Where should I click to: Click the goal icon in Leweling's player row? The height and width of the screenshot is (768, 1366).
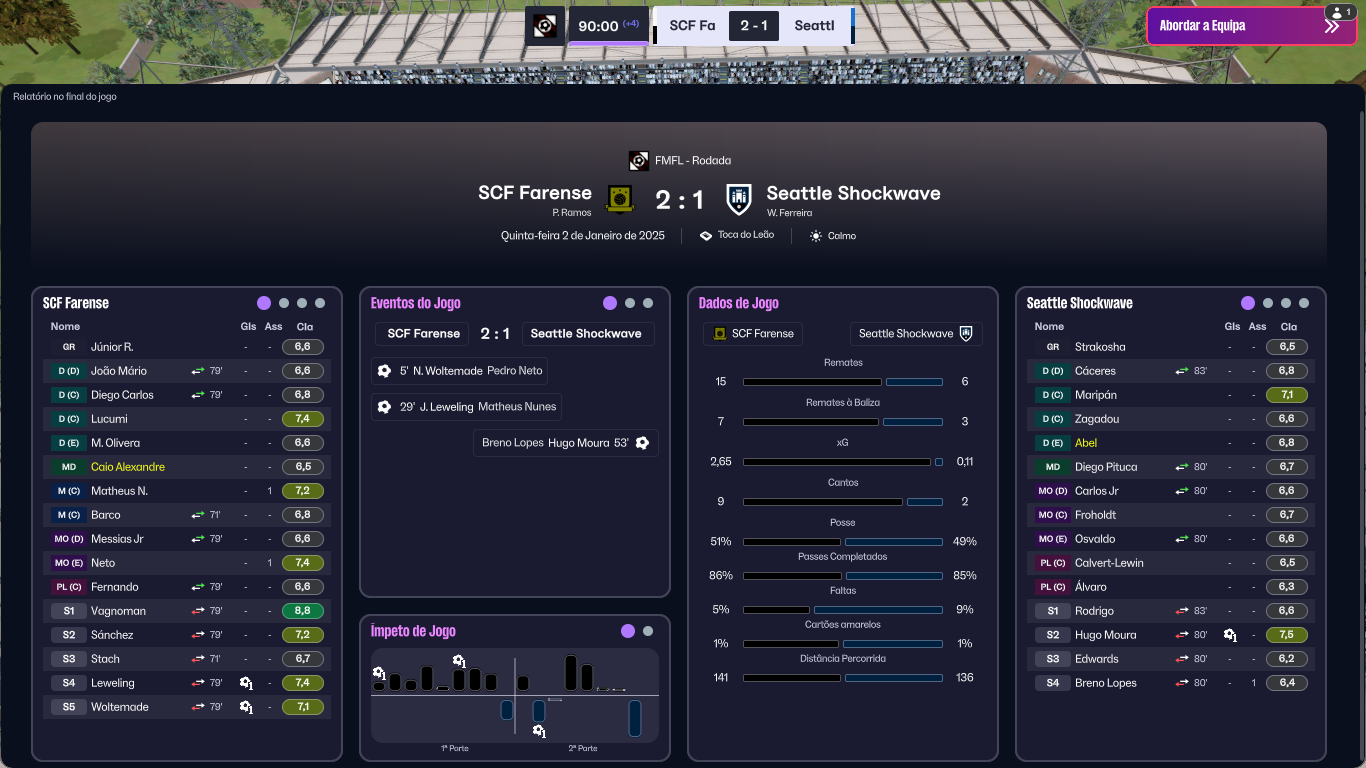tap(246, 683)
